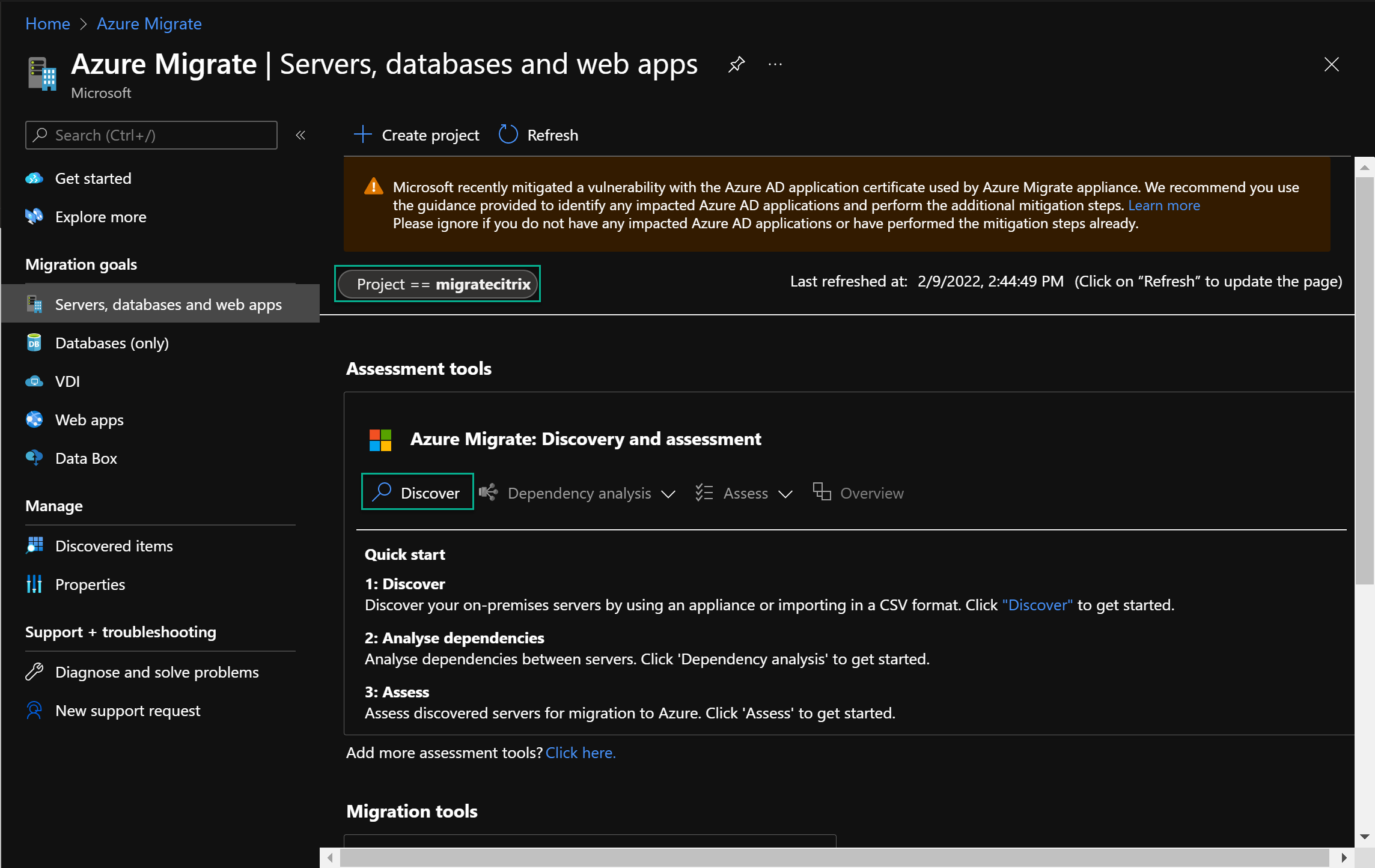Image resolution: width=1375 pixels, height=868 pixels.
Task: Click the 2: Analyse dependencies heading
Action: coord(454,637)
